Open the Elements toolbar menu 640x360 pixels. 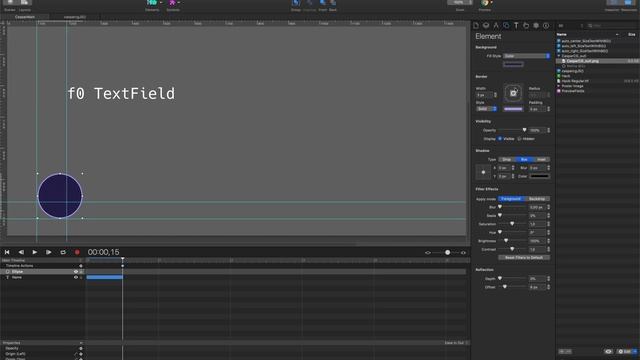coord(153,3)
